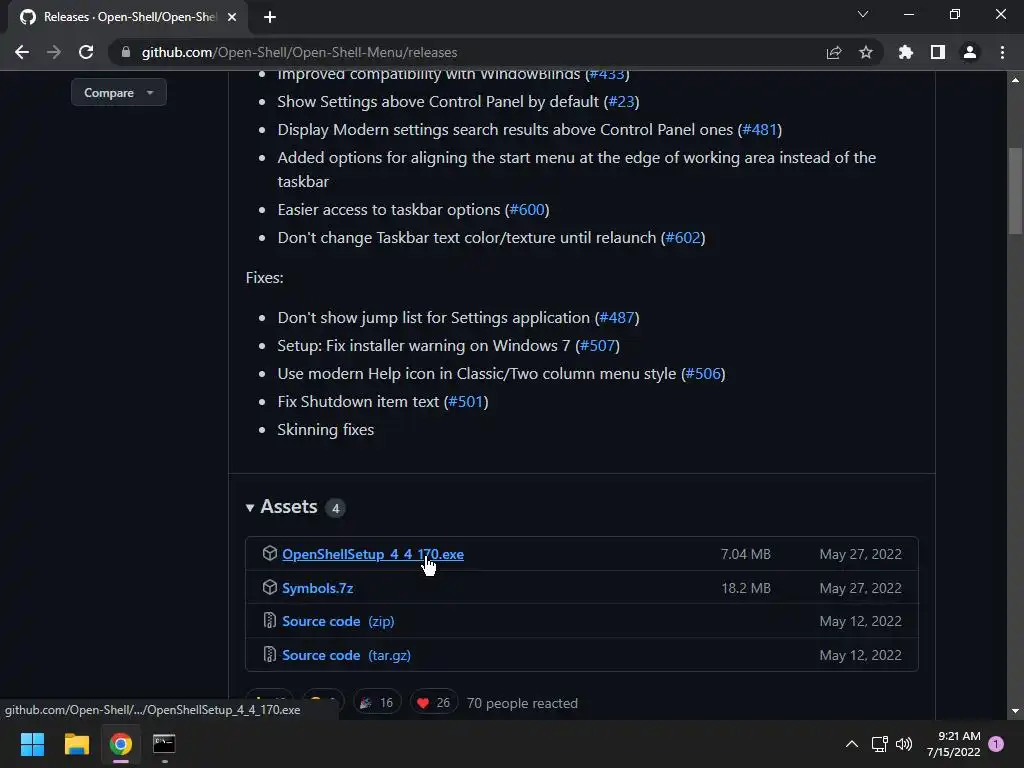Click package icon beside Symbols.7z
Screen dimensions: 1024x768
[270, 587]
